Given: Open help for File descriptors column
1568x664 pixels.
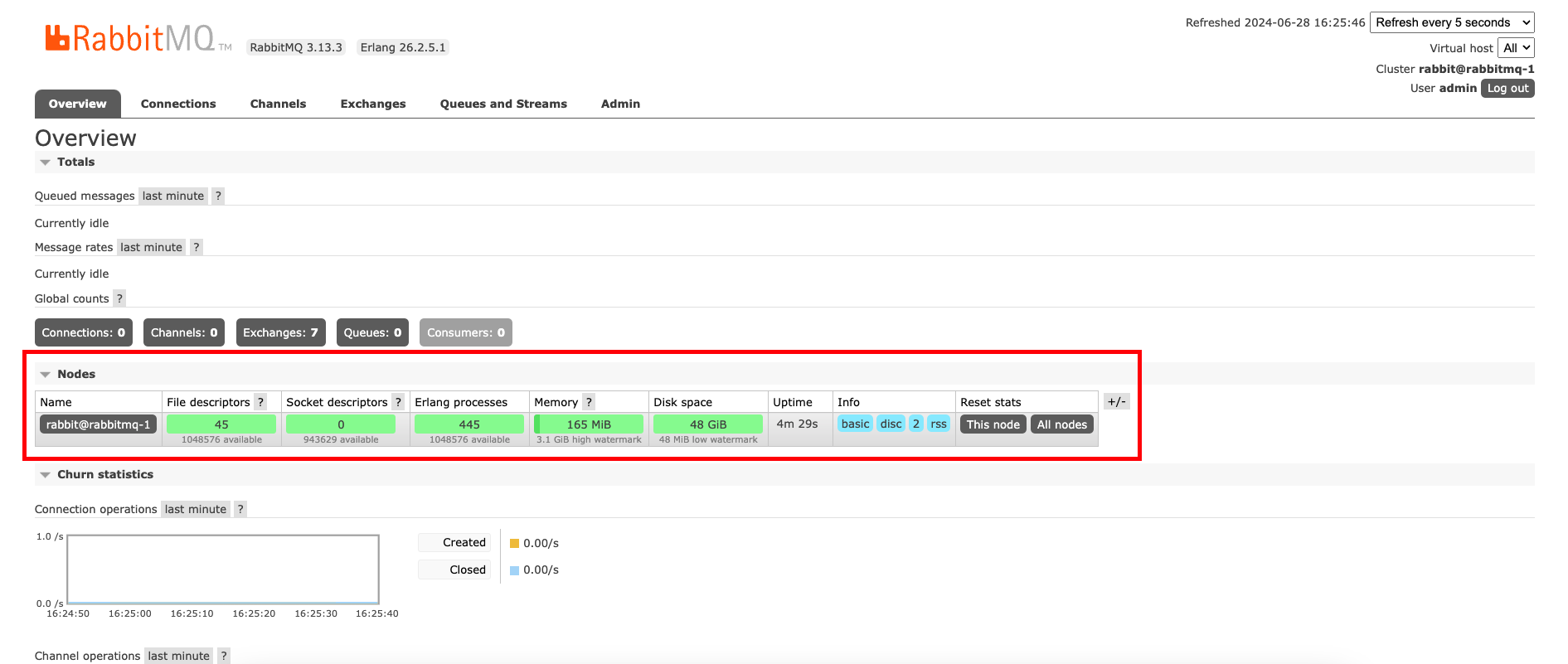Looking at the screenshot, I should tap(260, 402).
